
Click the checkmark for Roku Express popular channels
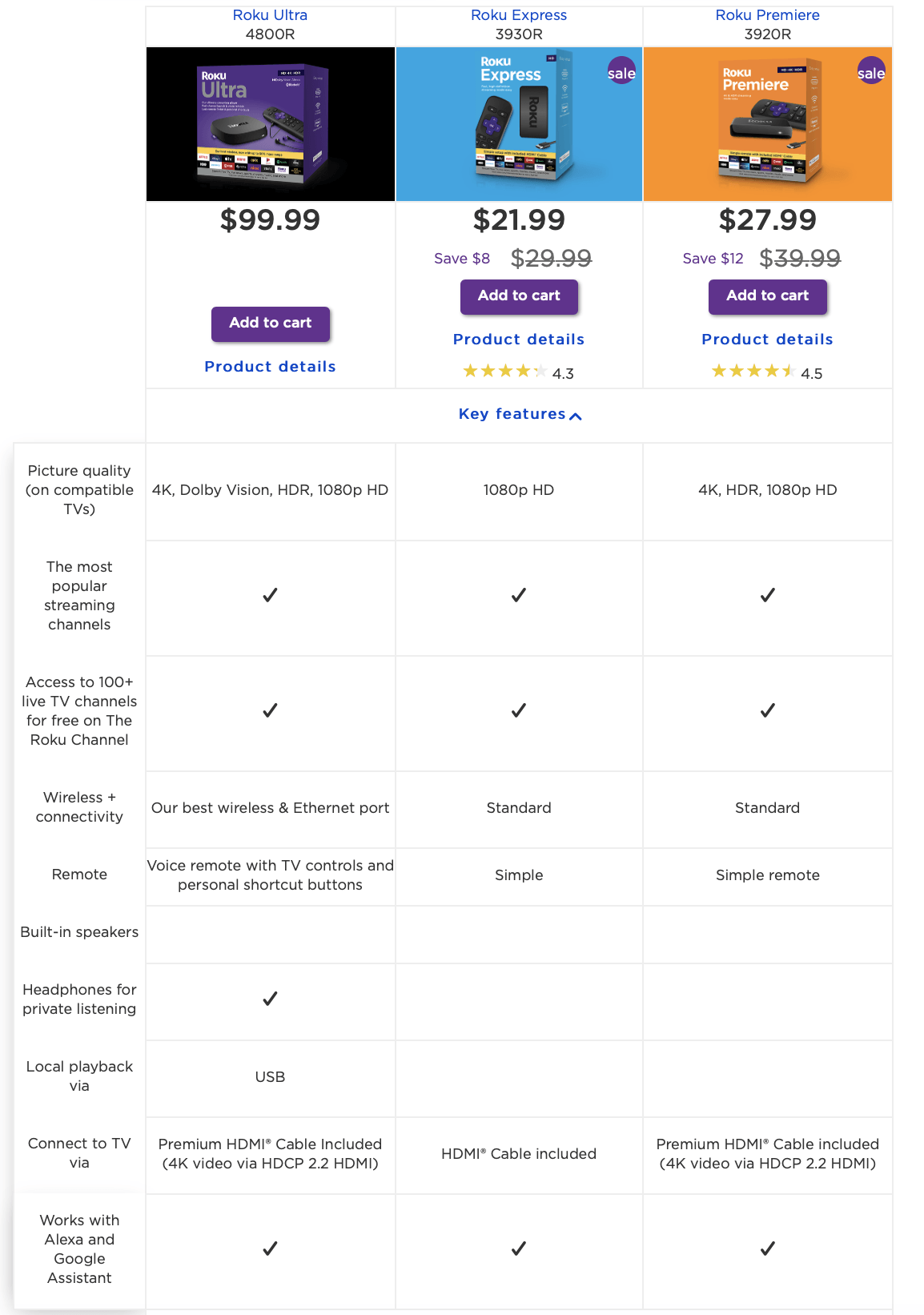point(519,595)
